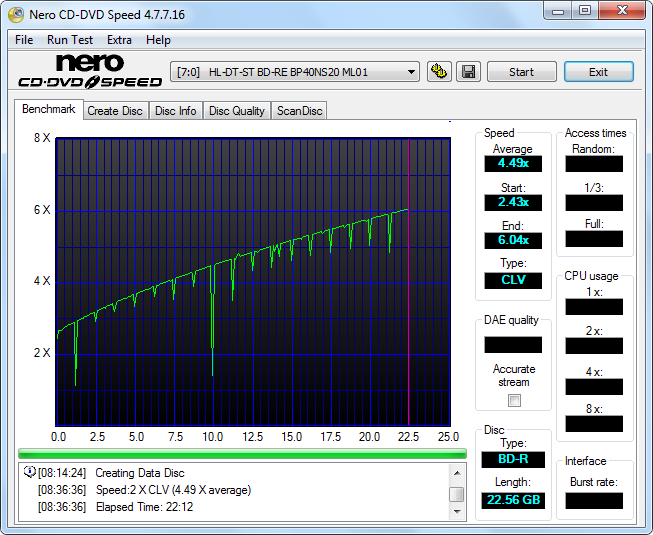Image resolution: width=653 pixels, height=535 pixels.
Task: Switch to the Disc Info tab
Action: [176, 111]
